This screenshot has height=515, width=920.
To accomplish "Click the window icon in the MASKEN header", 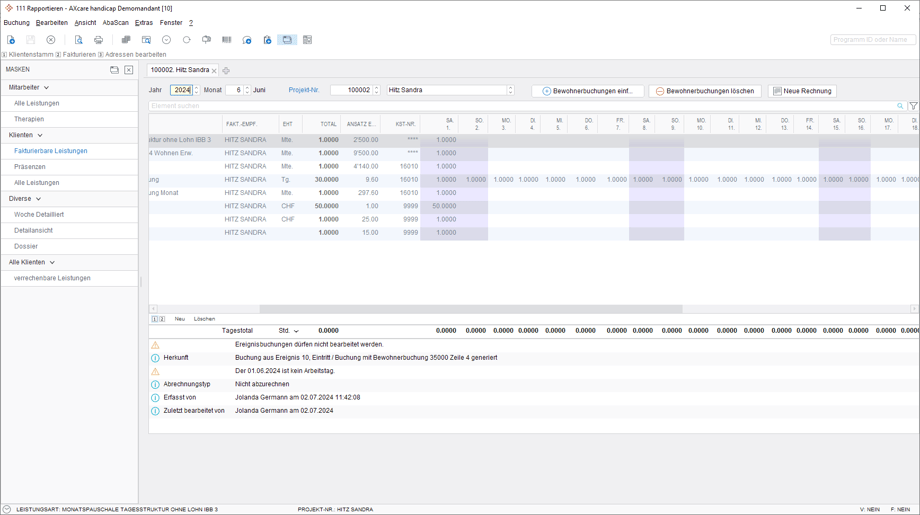I will click(x=114, y=70).
